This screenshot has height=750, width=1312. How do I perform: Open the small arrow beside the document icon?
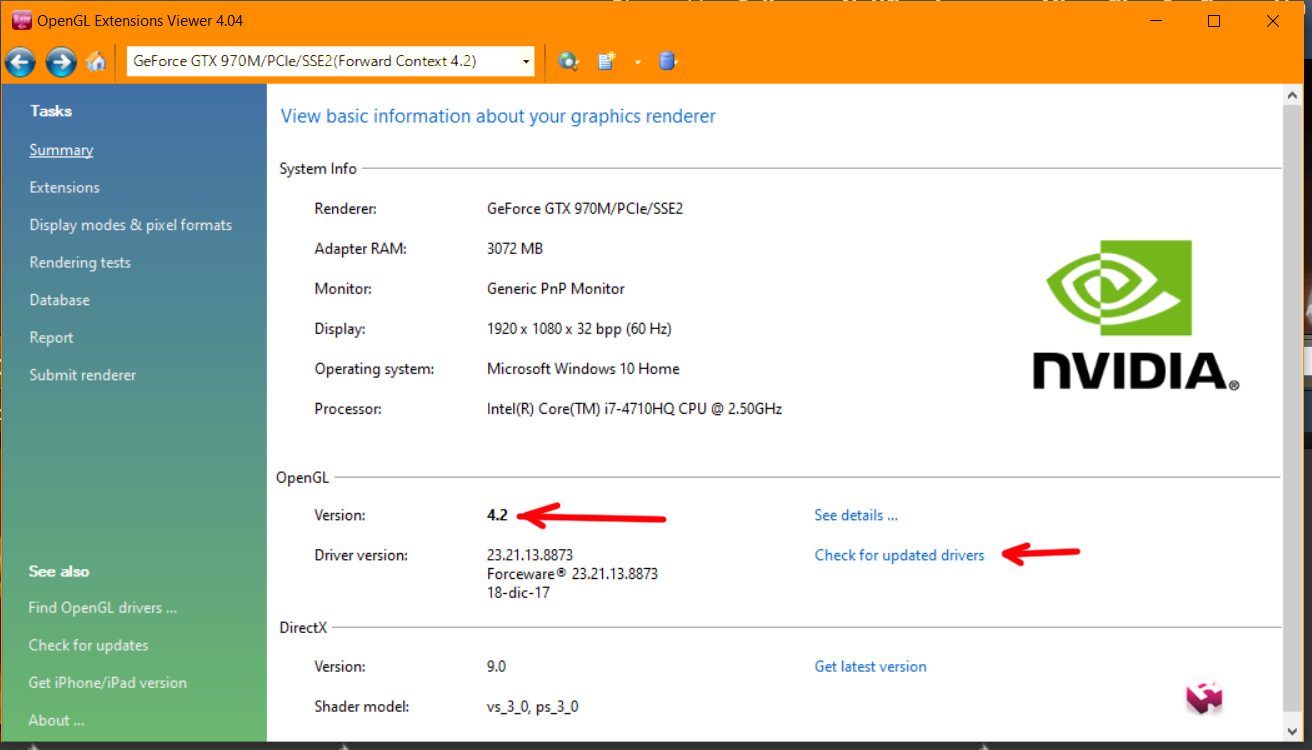pos(637,62)
